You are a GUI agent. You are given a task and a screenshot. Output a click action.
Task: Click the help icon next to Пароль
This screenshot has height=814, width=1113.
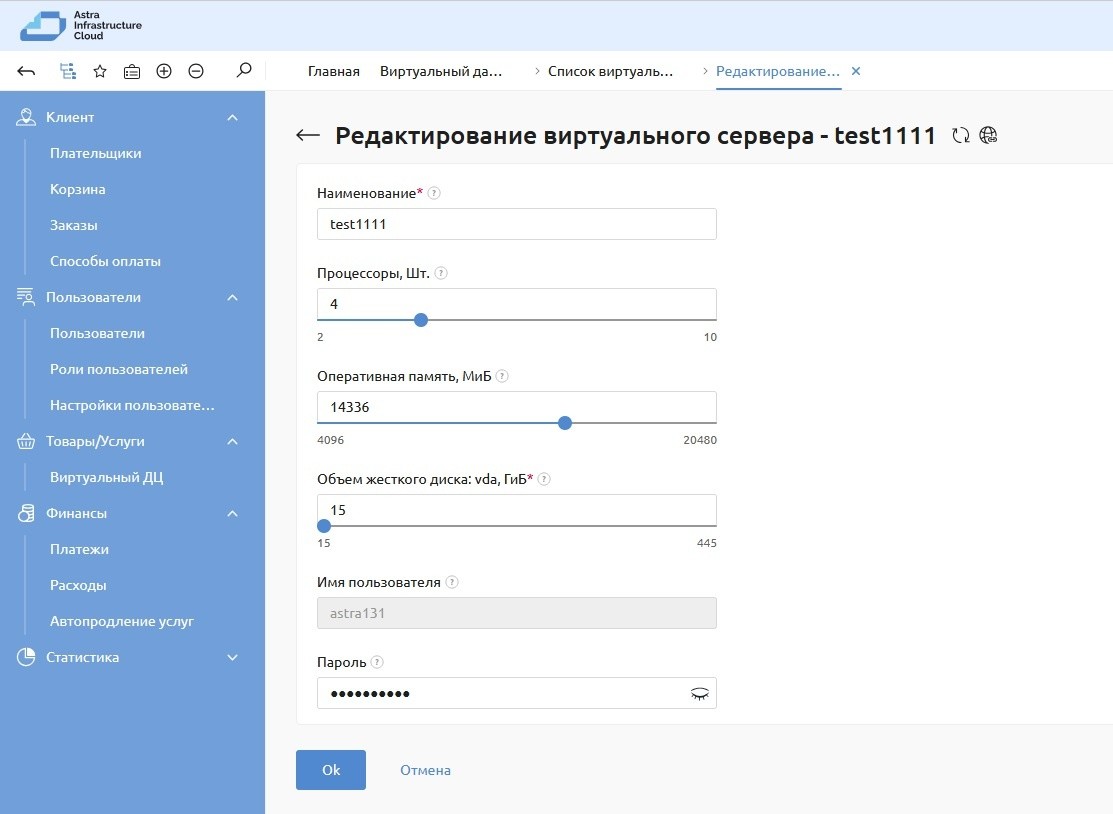click(x=377, y=662)
